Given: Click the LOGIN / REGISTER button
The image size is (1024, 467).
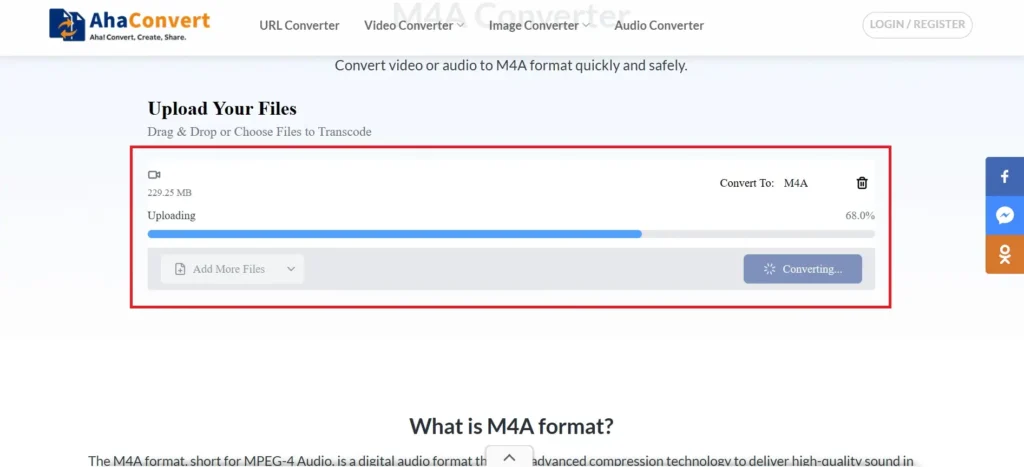Looking at the screenshot, I should tap(917, 25).
